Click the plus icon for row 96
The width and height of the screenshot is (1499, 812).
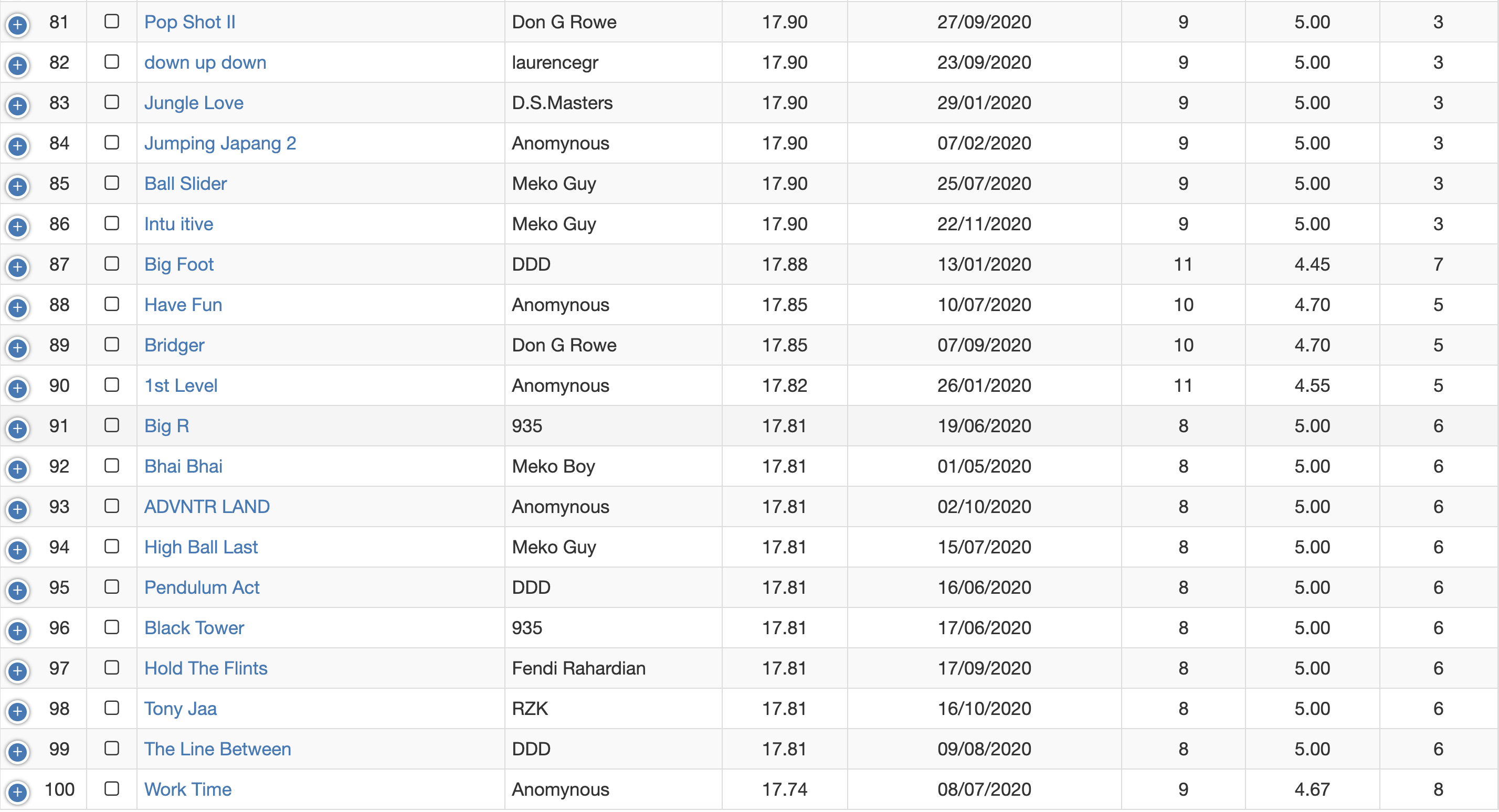coord(17,631)
